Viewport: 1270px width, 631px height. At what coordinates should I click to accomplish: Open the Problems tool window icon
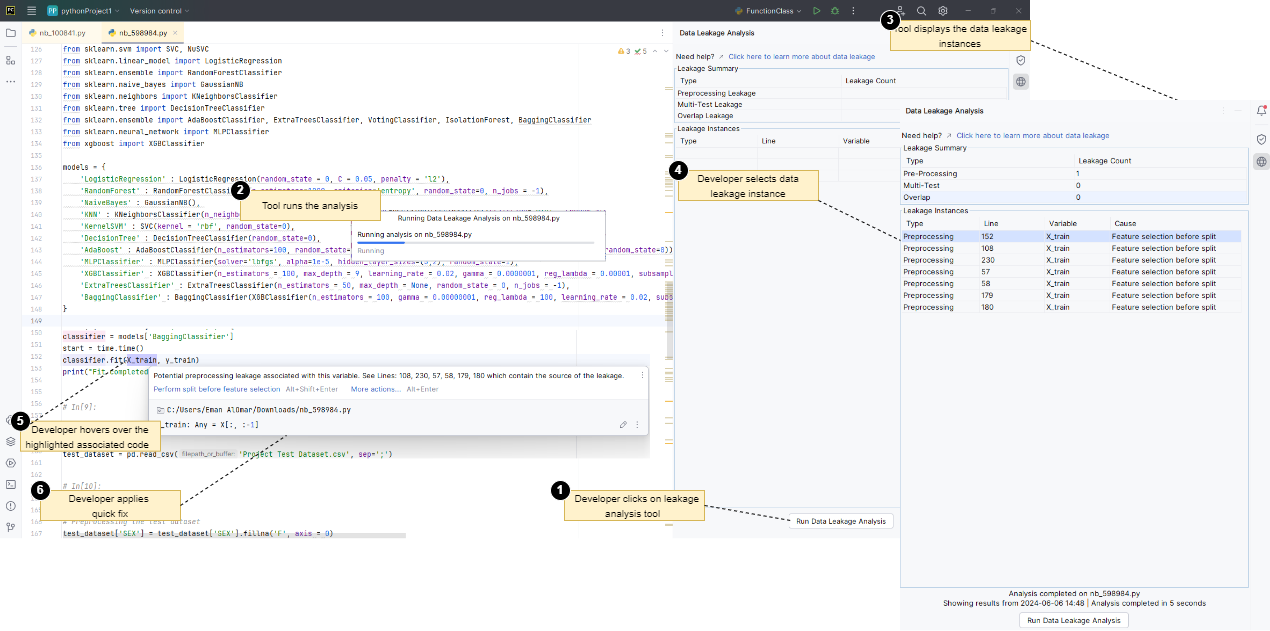tap(10, 505)
